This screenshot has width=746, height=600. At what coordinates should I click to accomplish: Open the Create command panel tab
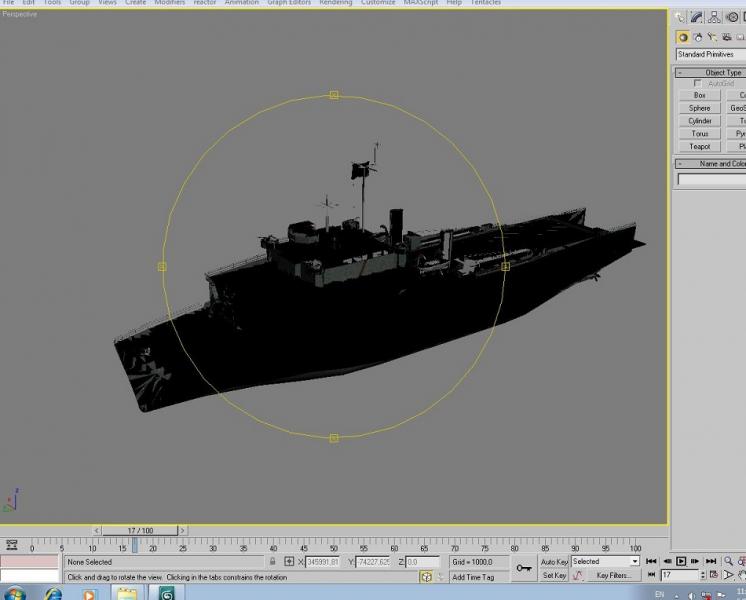pyautogui.click(x=679, y=18)
